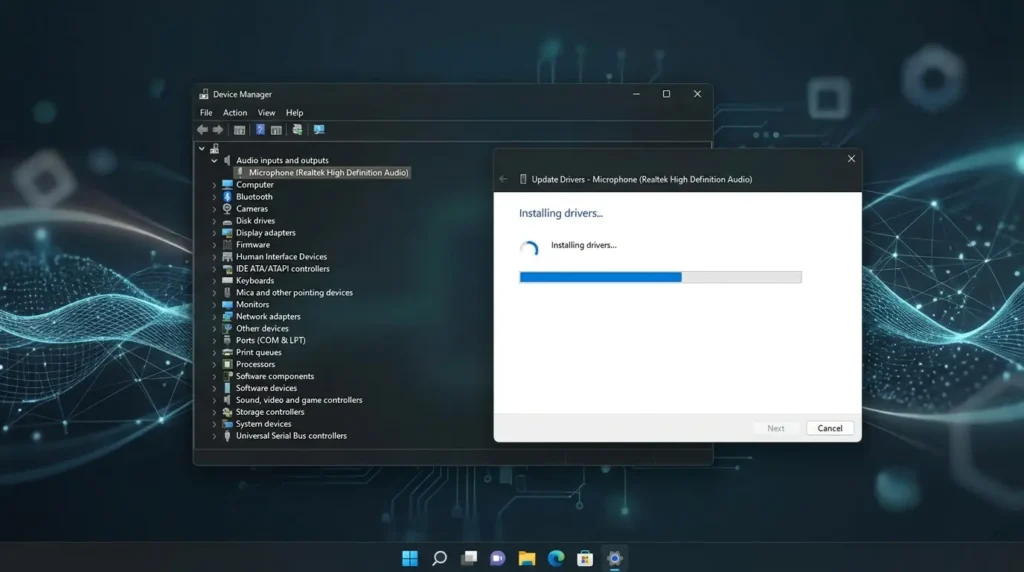
Task: Click the Settings gear on taskbar
Action: click(615, 558)
